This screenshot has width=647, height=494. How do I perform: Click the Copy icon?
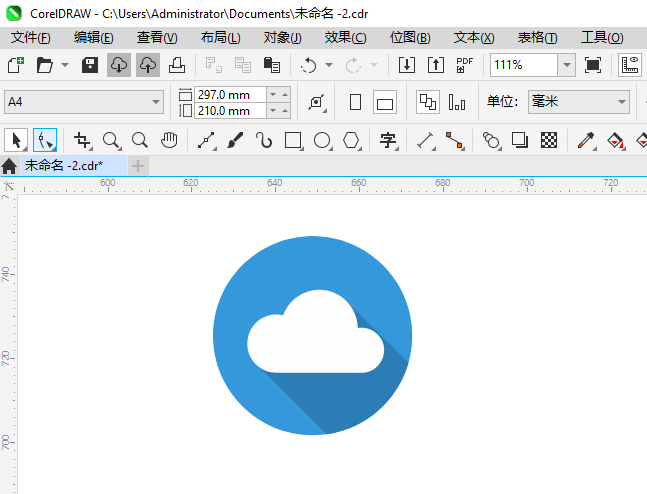point(243,65)
